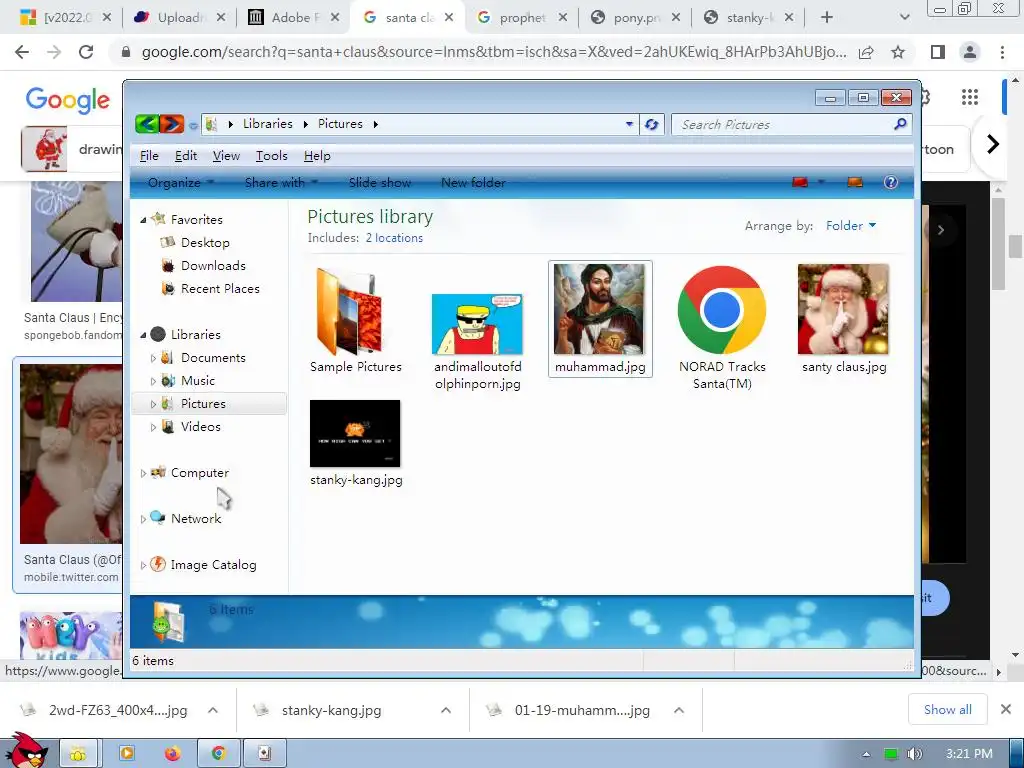
Task: Open the File menu
Action: click(x=149, y=155)
